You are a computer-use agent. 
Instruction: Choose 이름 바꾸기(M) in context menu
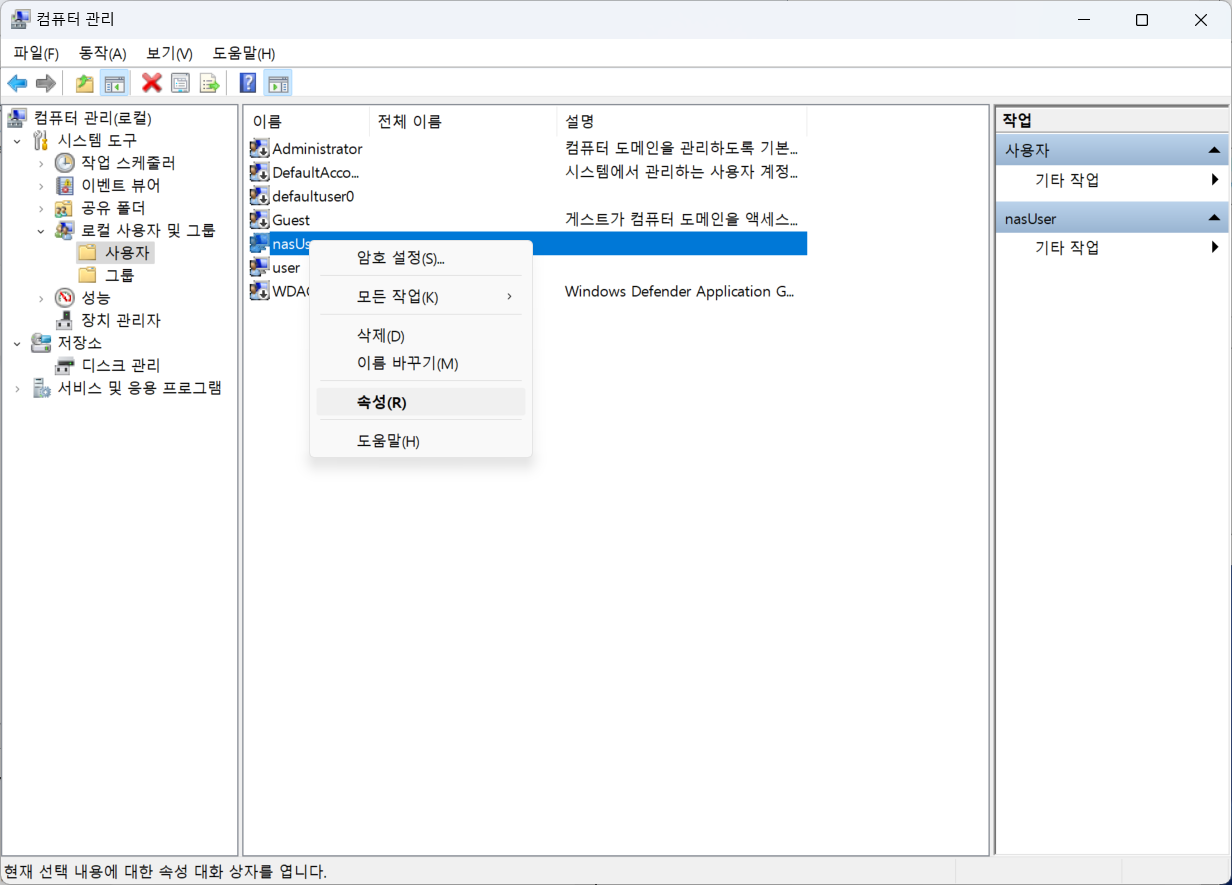(421, 363)
